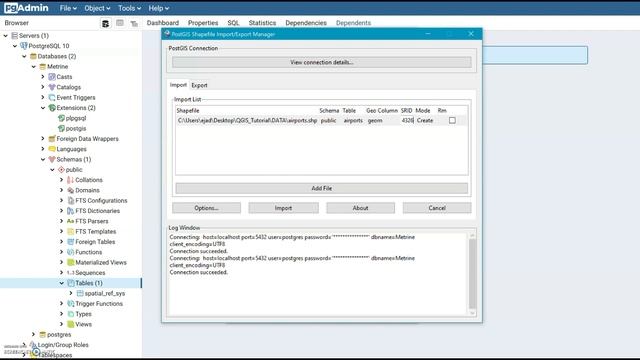Click the Catalogs node icon
This screenshot has width=640, height=360.
click(52, 87)
